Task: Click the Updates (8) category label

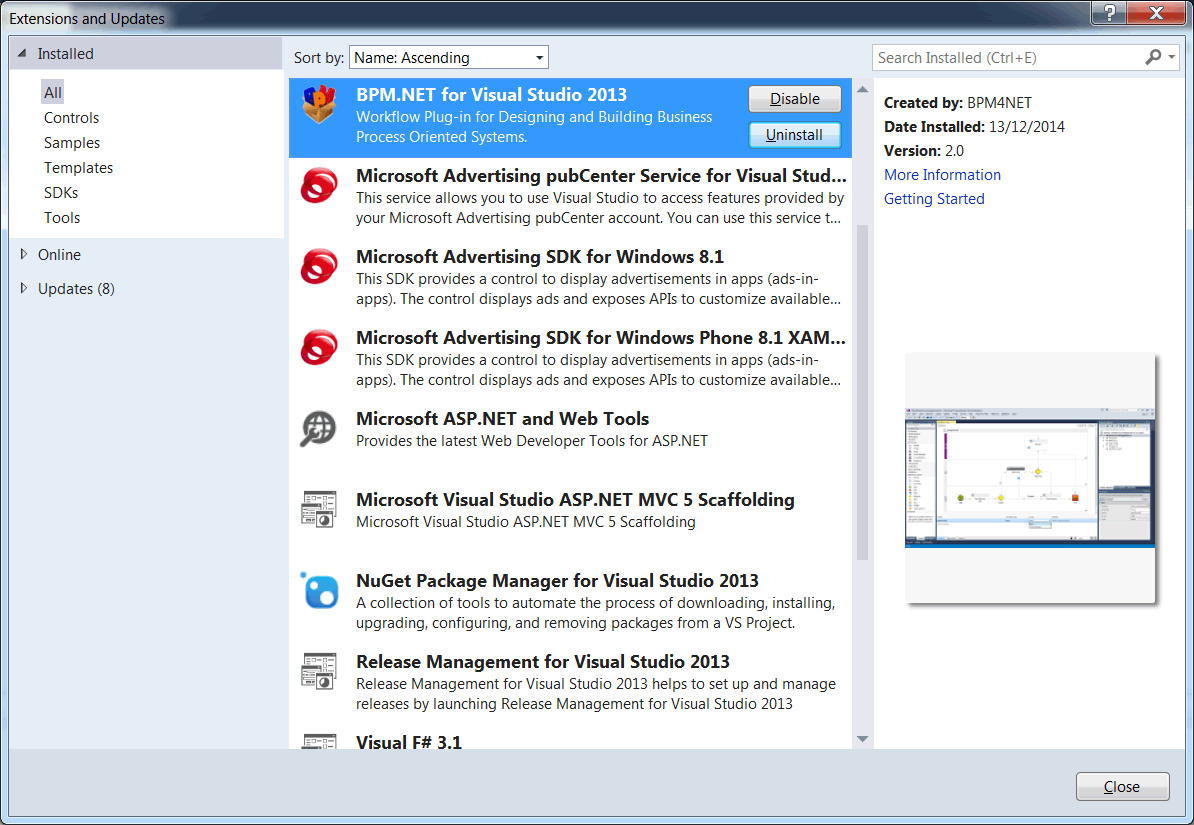Action: coord(76,289)
